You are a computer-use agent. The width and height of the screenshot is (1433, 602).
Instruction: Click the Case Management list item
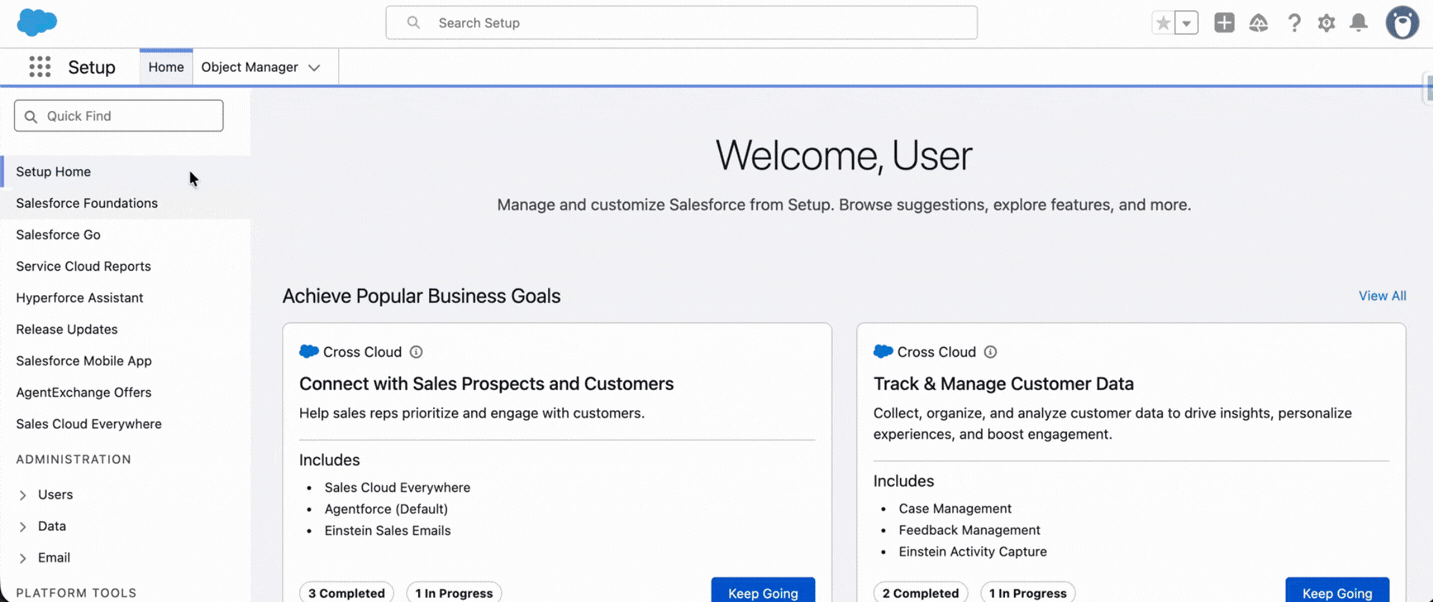click(955, 509)
